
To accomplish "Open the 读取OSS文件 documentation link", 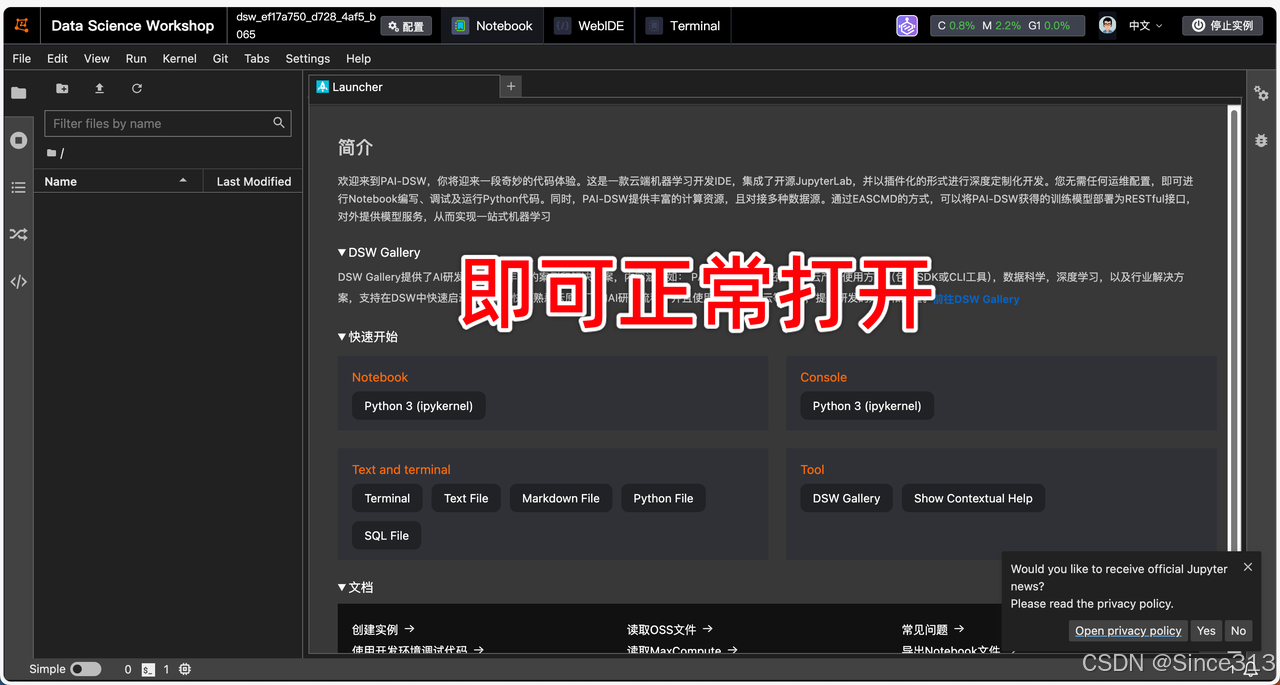I will [669, 629].
